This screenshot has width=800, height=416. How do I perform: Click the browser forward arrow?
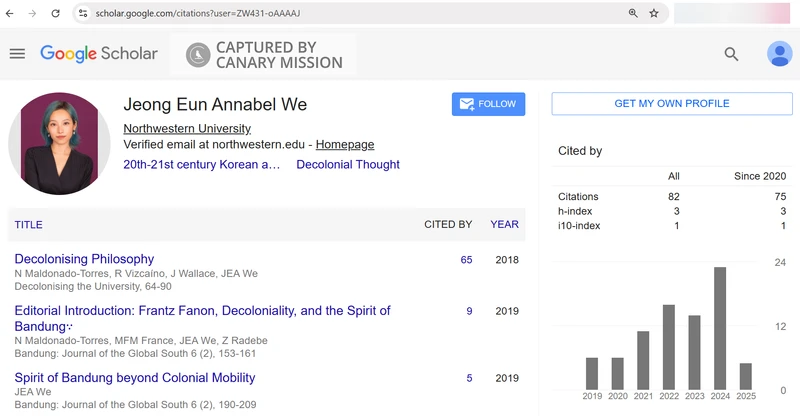point(33,13)
